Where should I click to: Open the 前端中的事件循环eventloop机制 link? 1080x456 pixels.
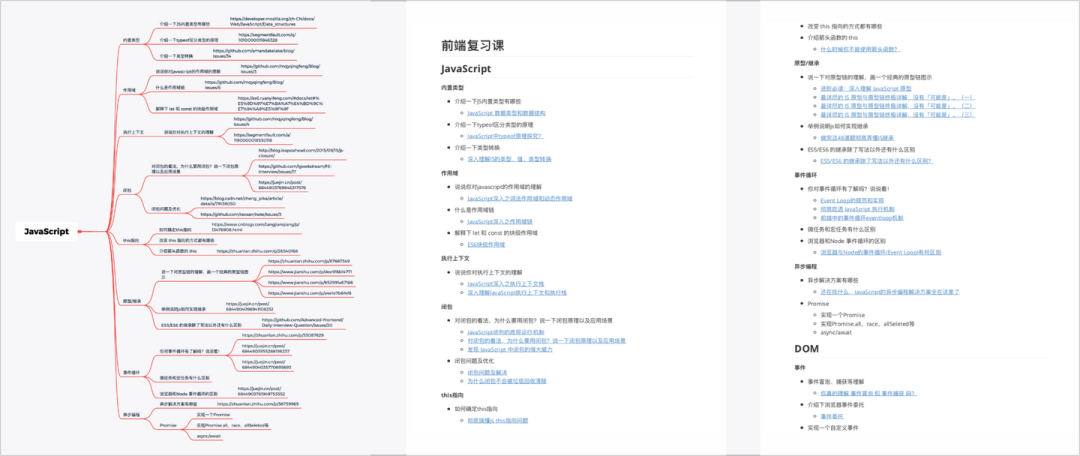pos(862,218)
